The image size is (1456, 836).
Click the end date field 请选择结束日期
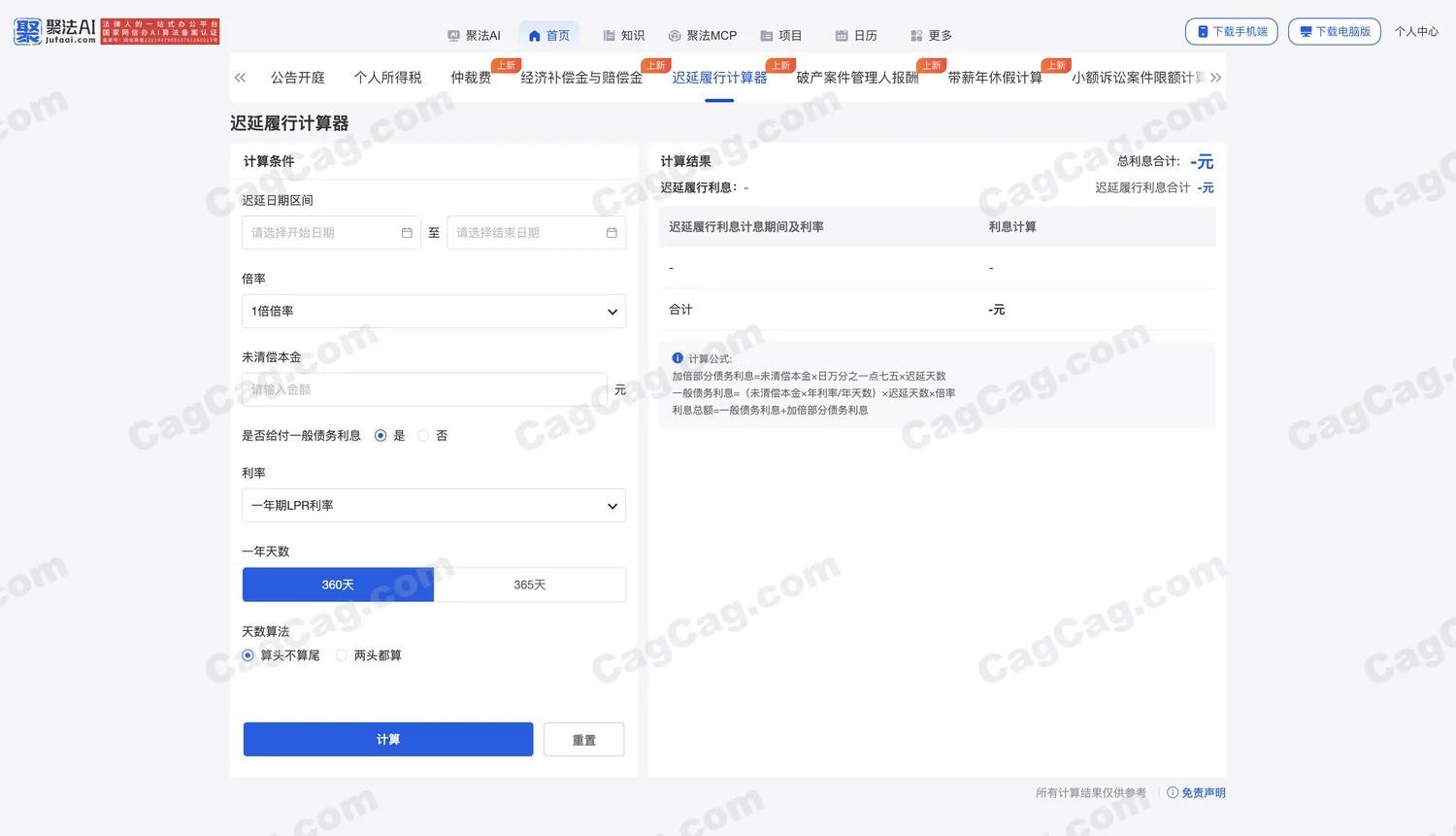click(537, 233)
